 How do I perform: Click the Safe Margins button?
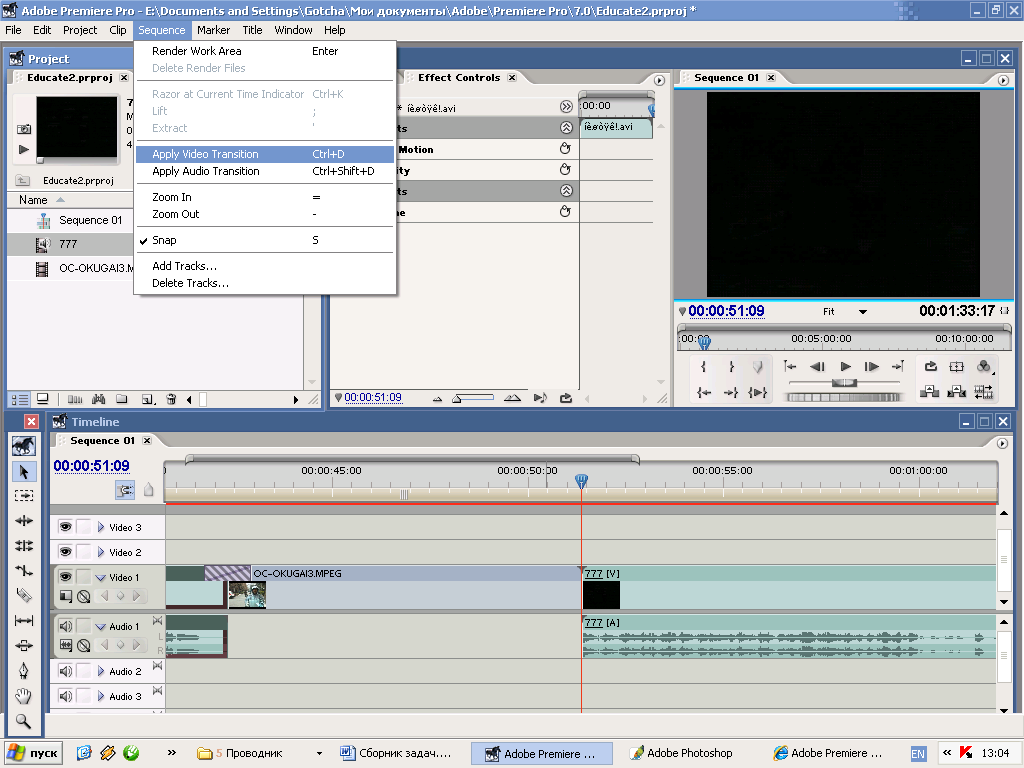957,366
